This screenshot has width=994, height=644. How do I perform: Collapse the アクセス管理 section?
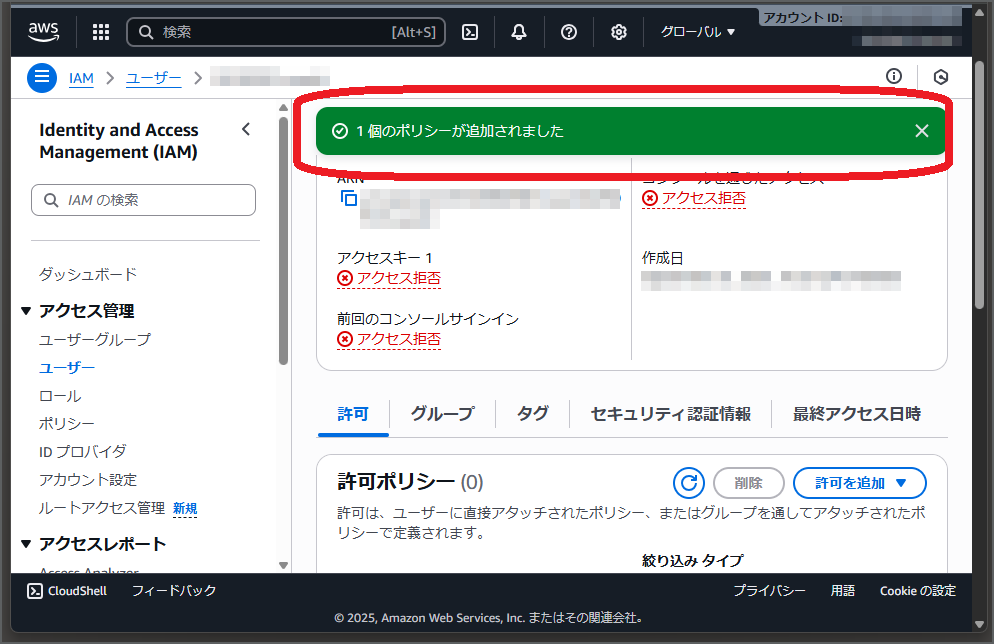click(26, 311)
